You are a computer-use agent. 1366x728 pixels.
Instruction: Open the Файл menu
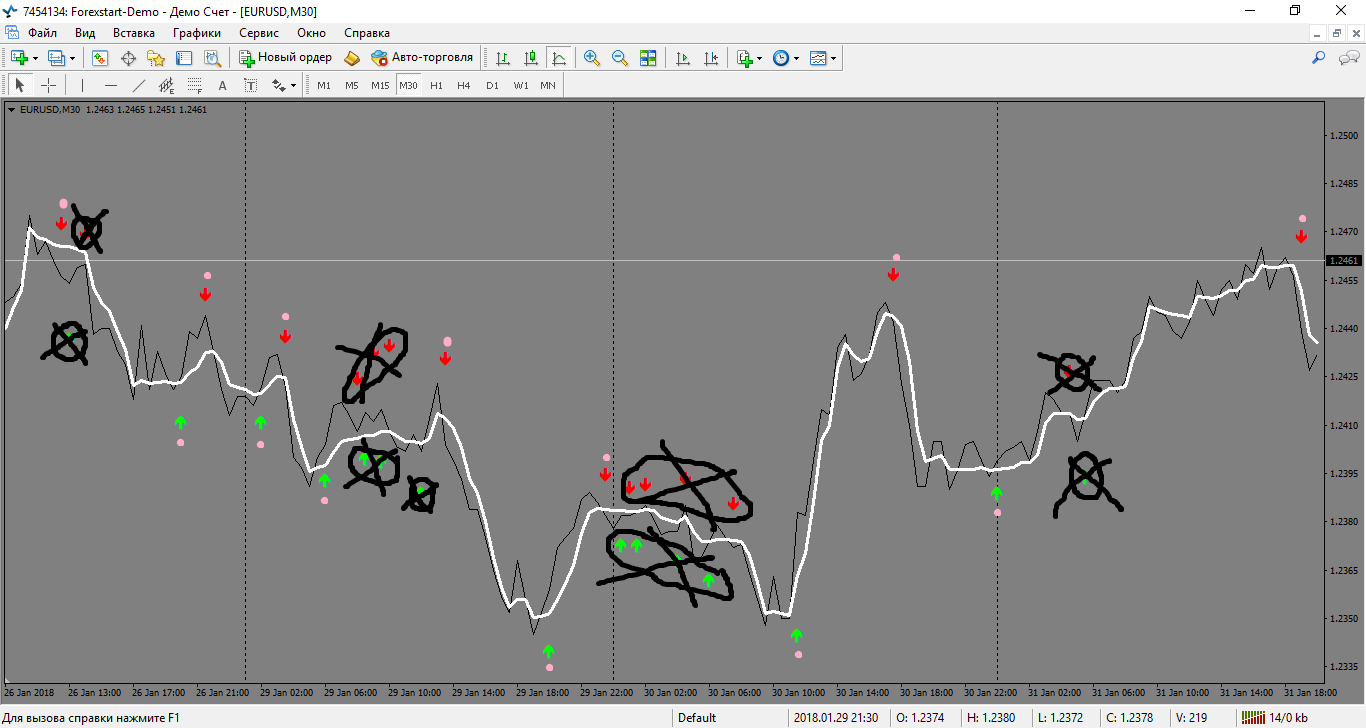tap(42, 33)
